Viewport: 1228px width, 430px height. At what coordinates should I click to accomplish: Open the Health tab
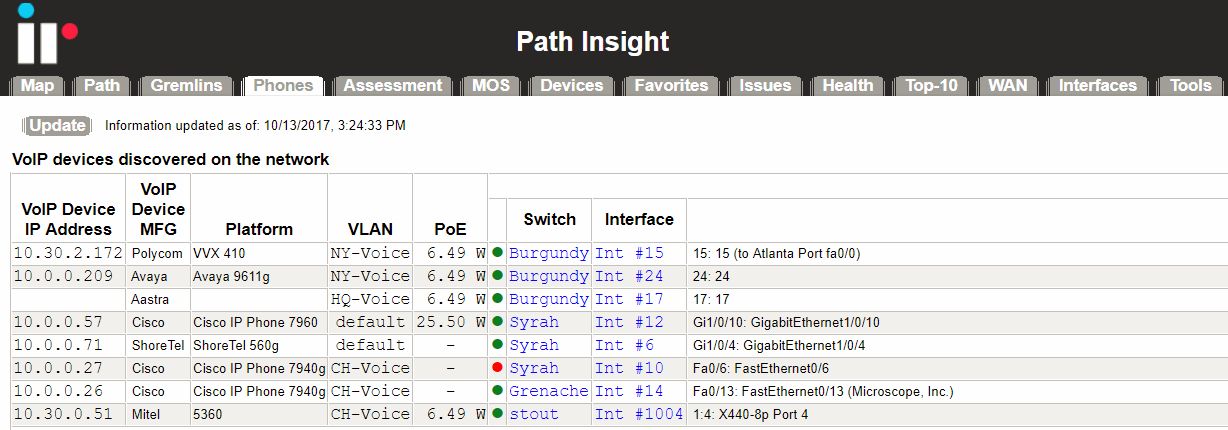[x=848, y=86]
